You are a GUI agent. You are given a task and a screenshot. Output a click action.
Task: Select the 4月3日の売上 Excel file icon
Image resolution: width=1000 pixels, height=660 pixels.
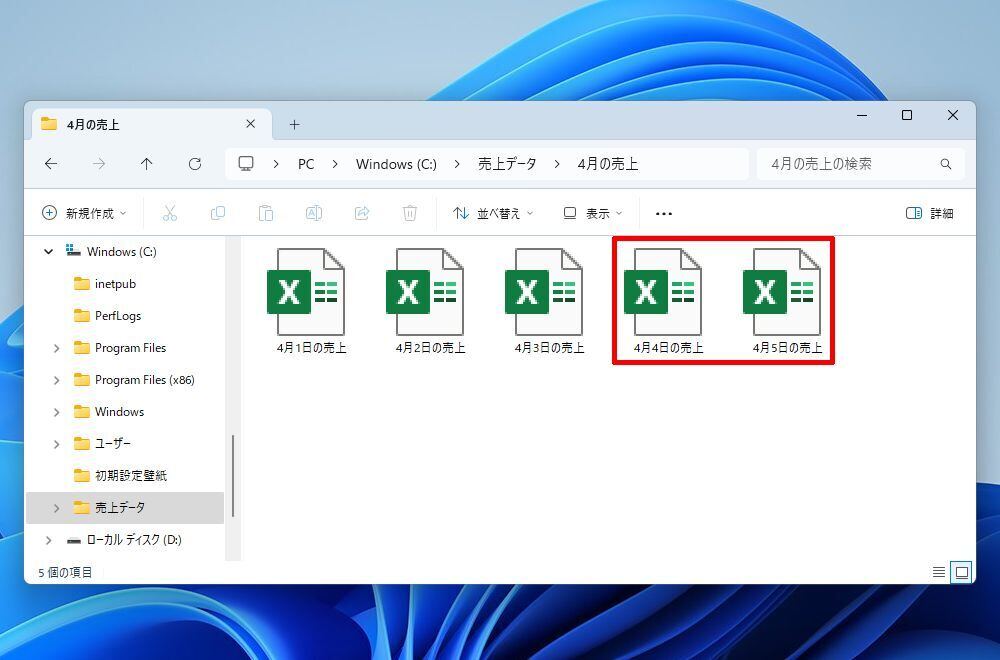(544, 293)
